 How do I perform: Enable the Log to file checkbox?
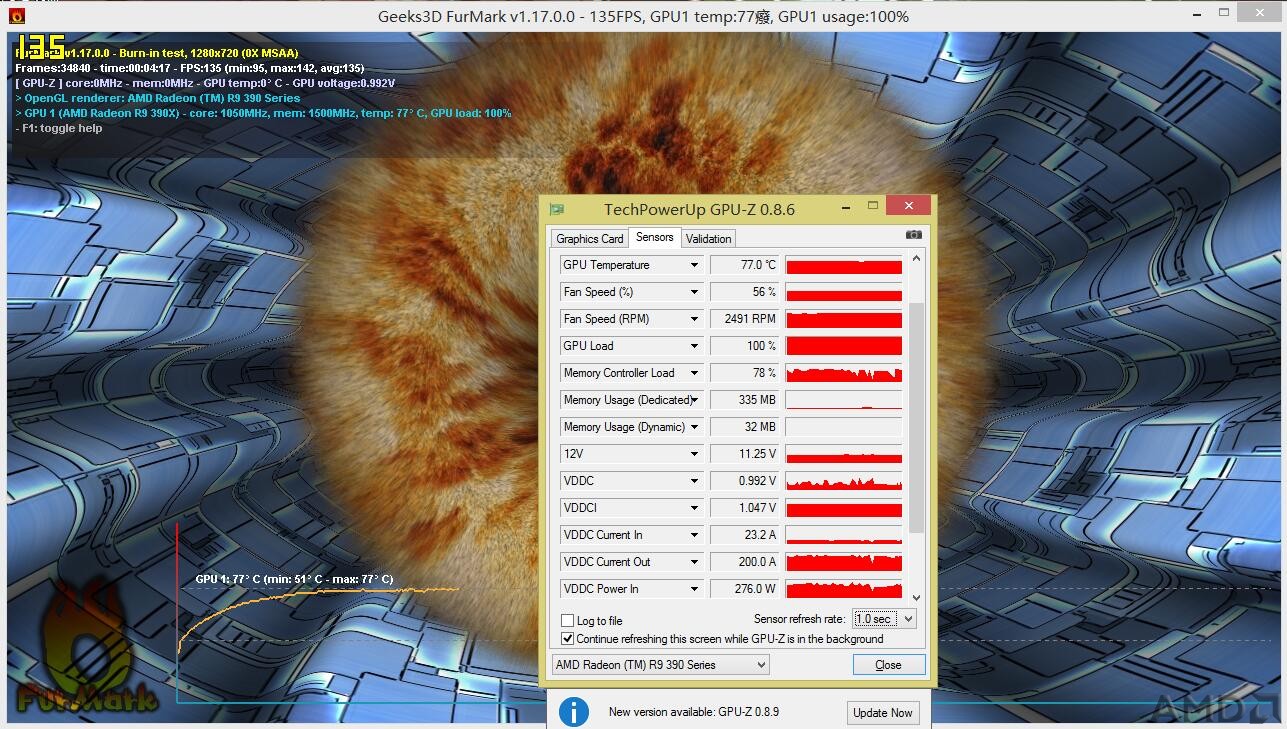[568, 621]
